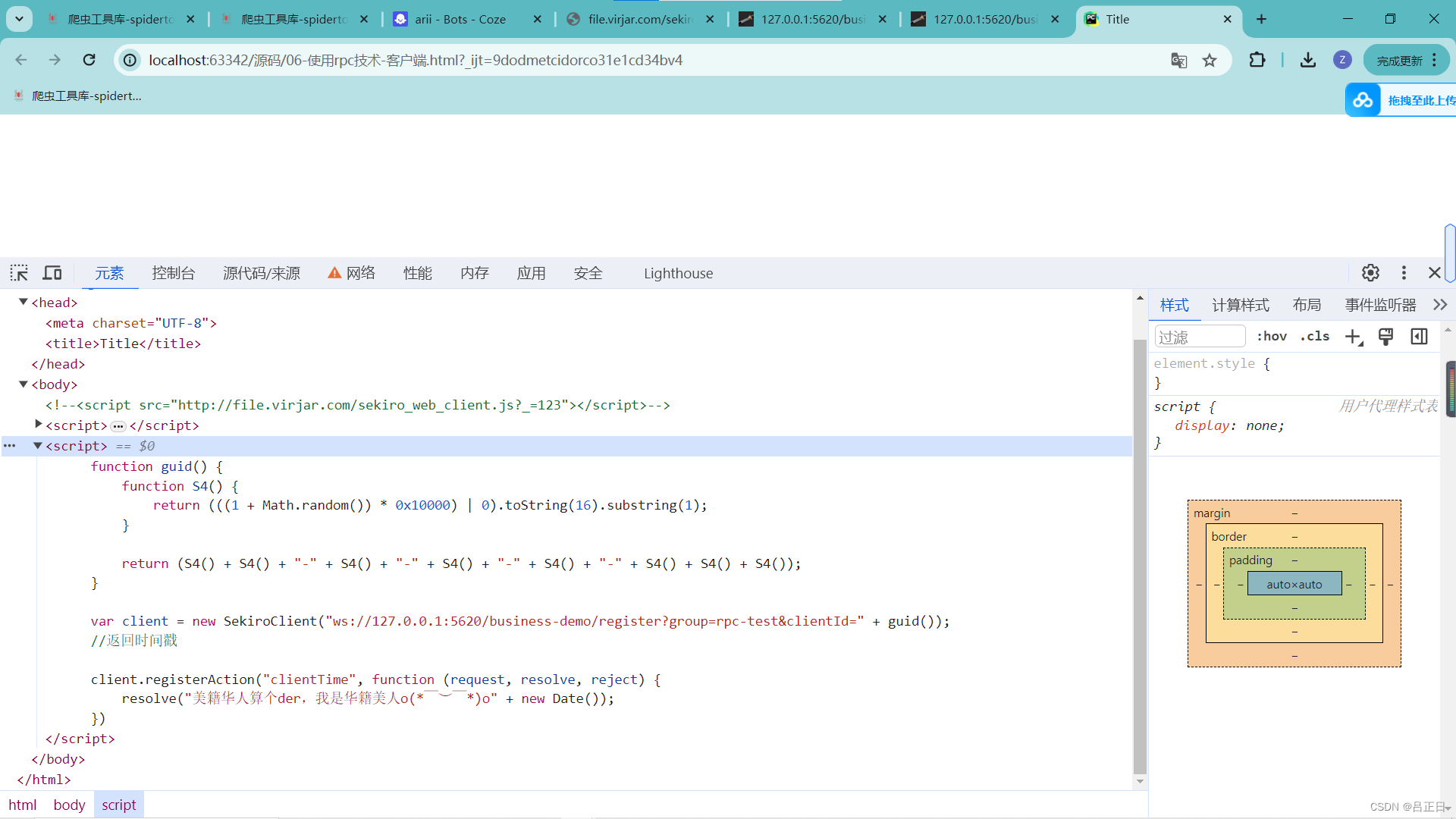Close the arii - Bots - Coze tab
Viewport: 1456px width, 819px height.
click(x=537, y=19)
